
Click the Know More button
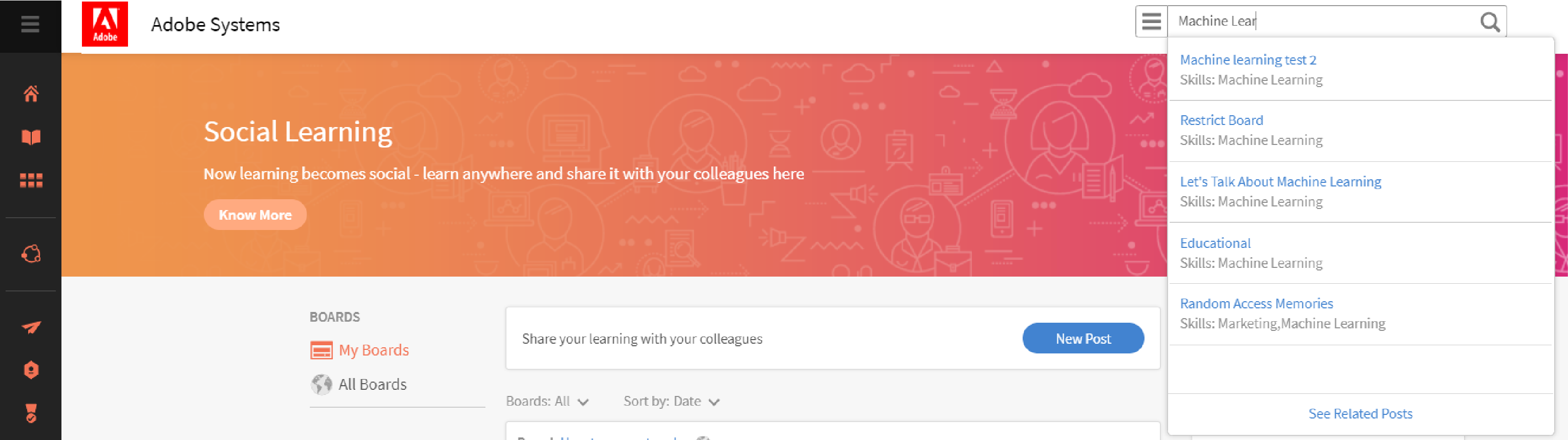coord(255,215)
